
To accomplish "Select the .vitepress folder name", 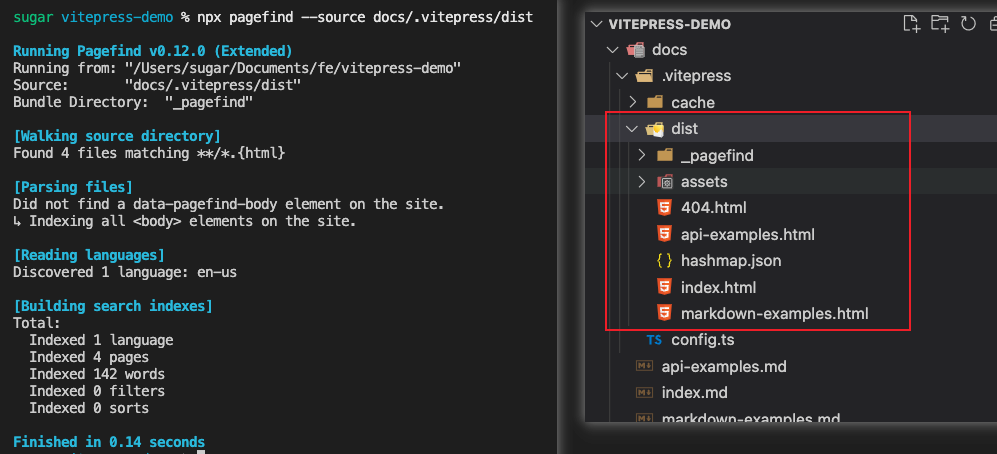I will [x=696, y=76].
